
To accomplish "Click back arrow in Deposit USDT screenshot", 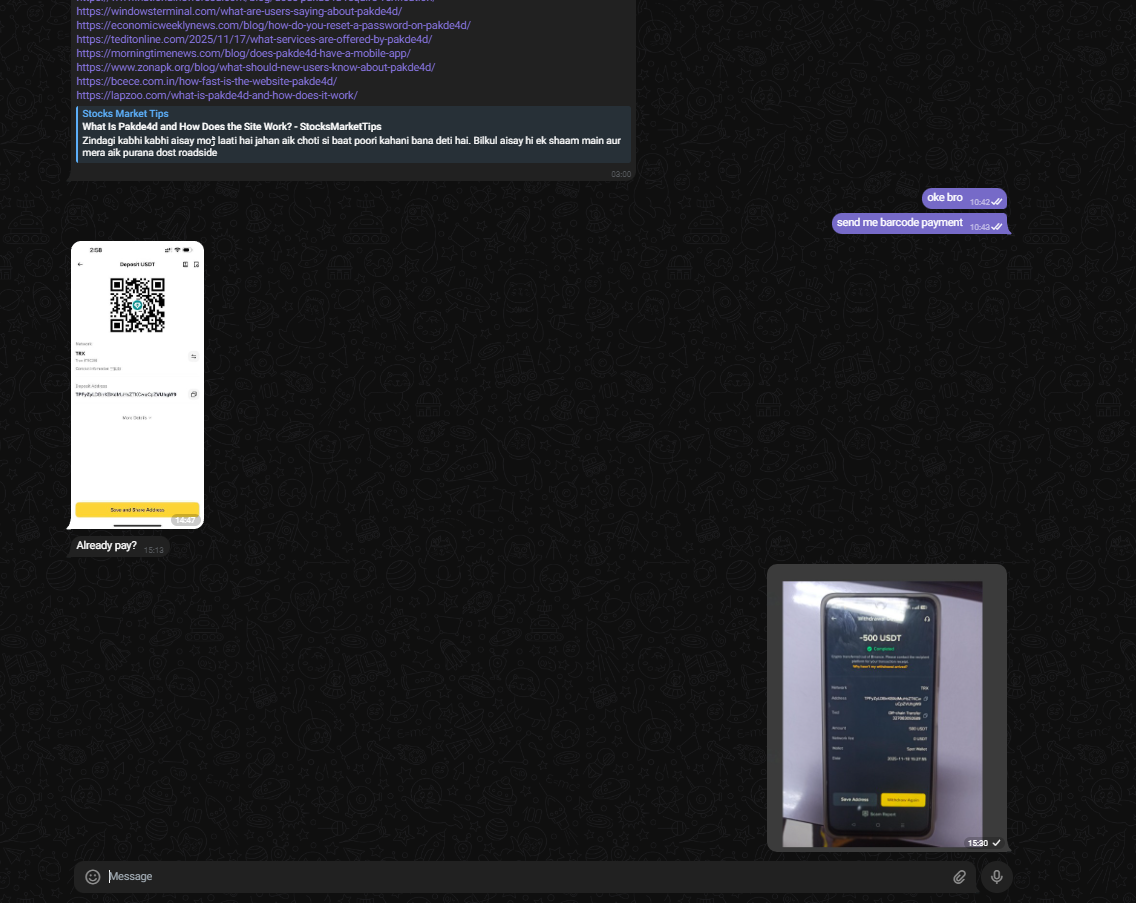I will click(80, 264).
